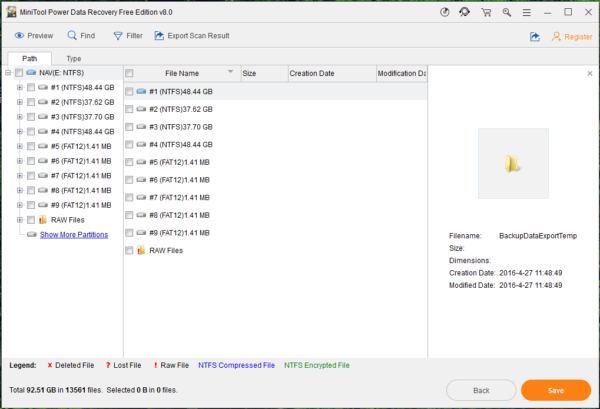
Task: Click the support headset icon in title bar
Action: point(465,12)
